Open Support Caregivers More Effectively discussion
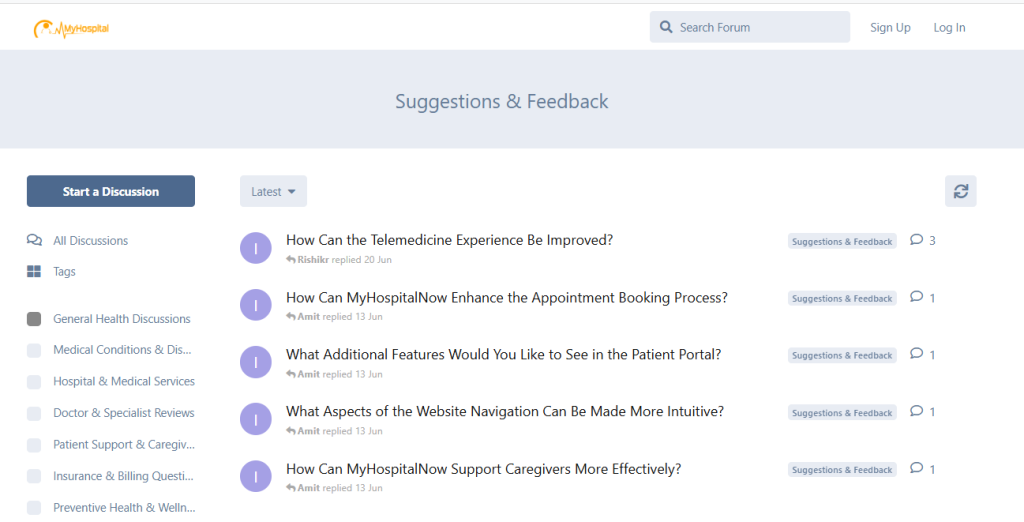 tap(483, 469)
